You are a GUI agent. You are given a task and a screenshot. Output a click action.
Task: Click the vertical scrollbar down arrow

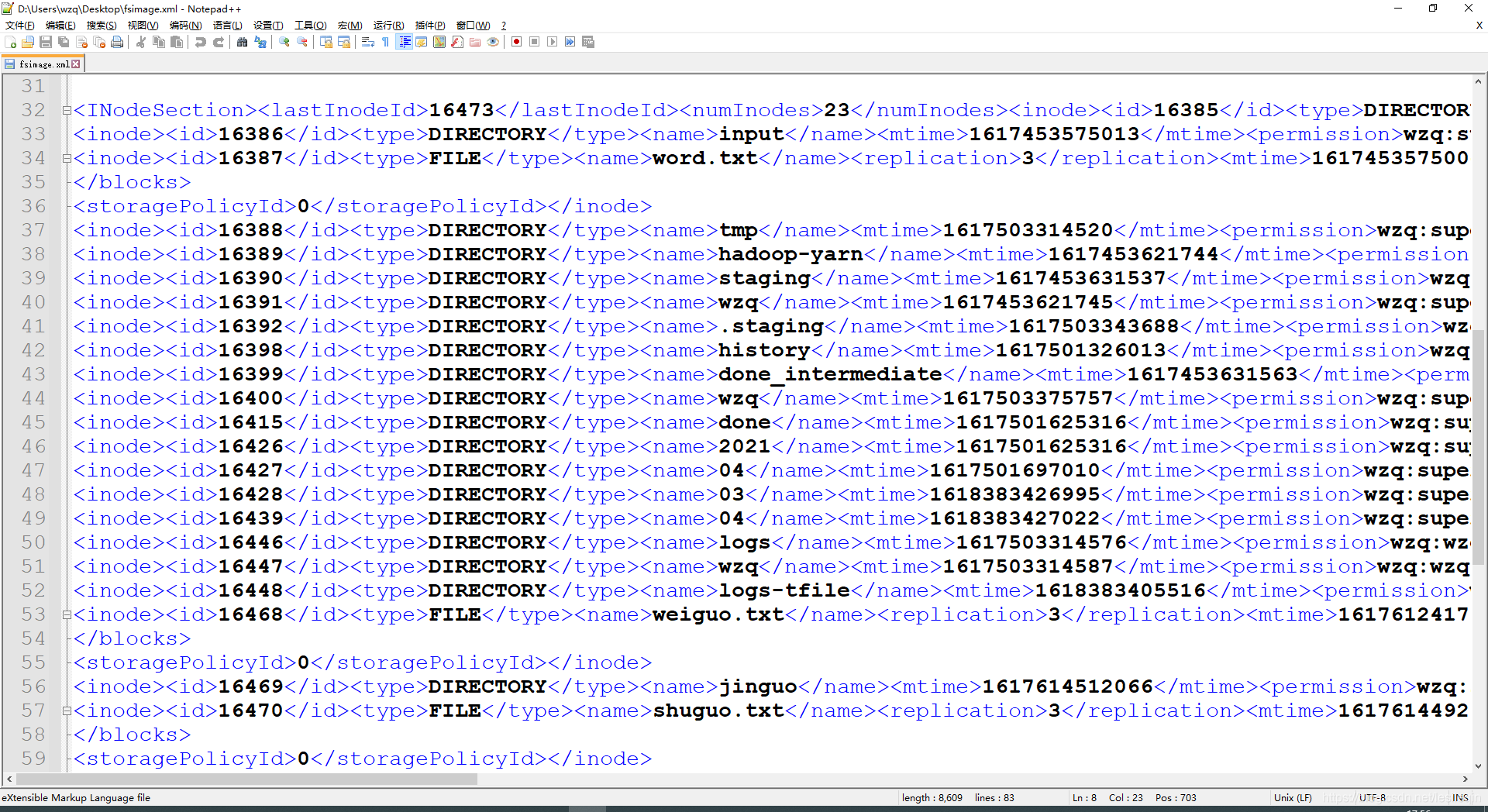click(1479, 766)
